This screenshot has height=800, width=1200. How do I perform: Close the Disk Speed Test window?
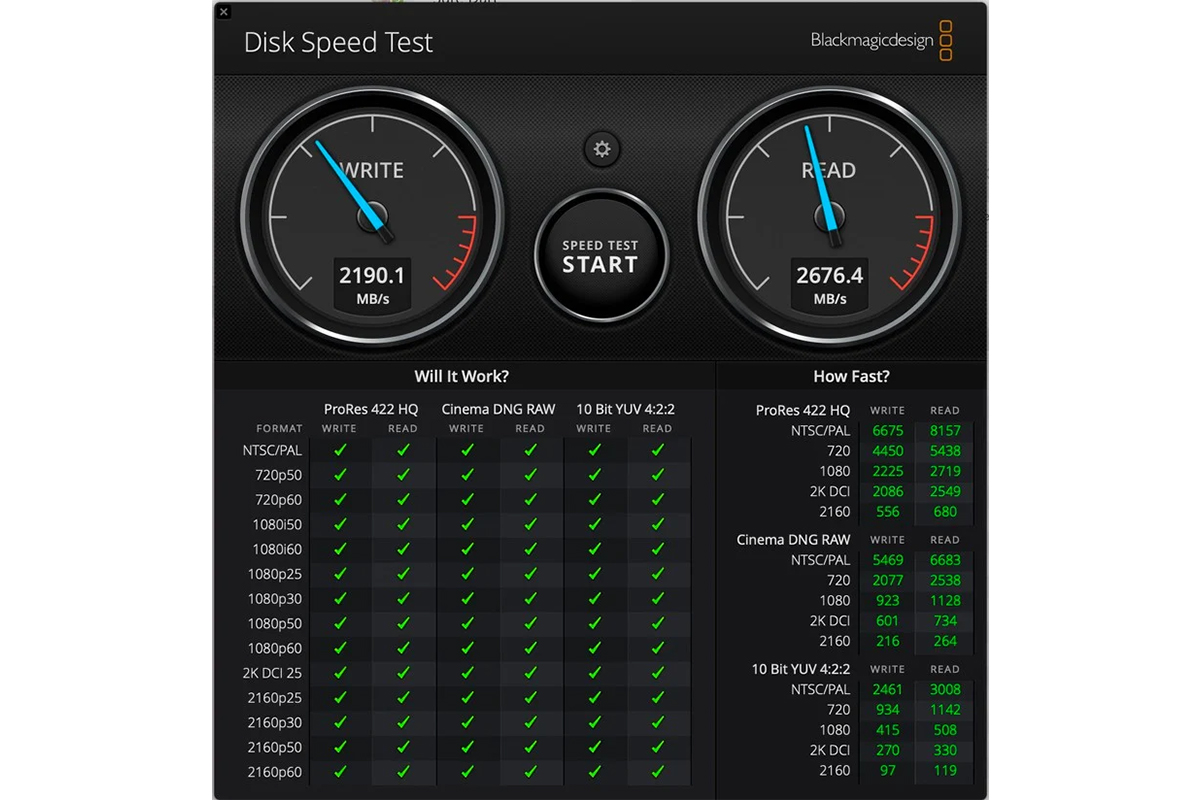point(223,12)
